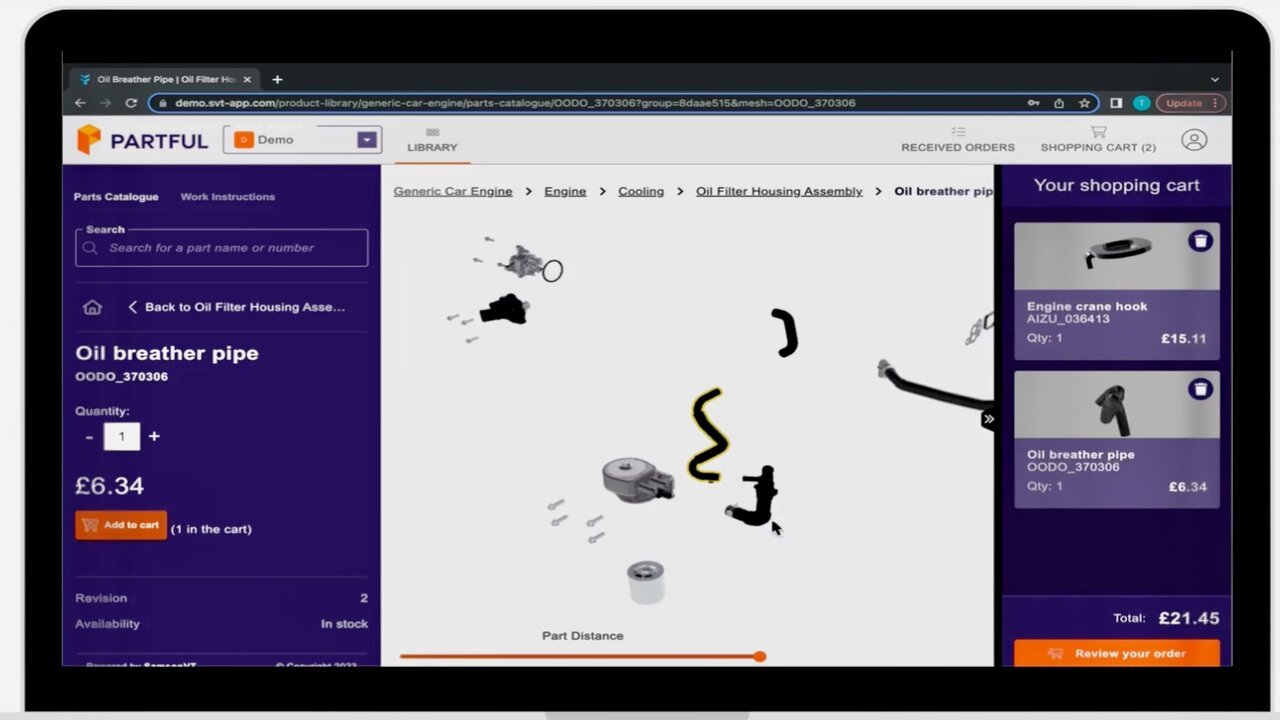Bookmark this page with the star icon
The image size is (1280, 720).
tap(1084, 103)
